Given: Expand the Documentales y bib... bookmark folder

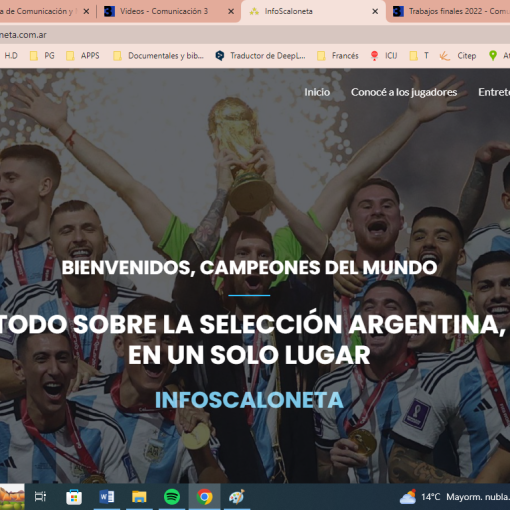Looking at the screenshot, I should pyautogui.click(x=159, y=56).
